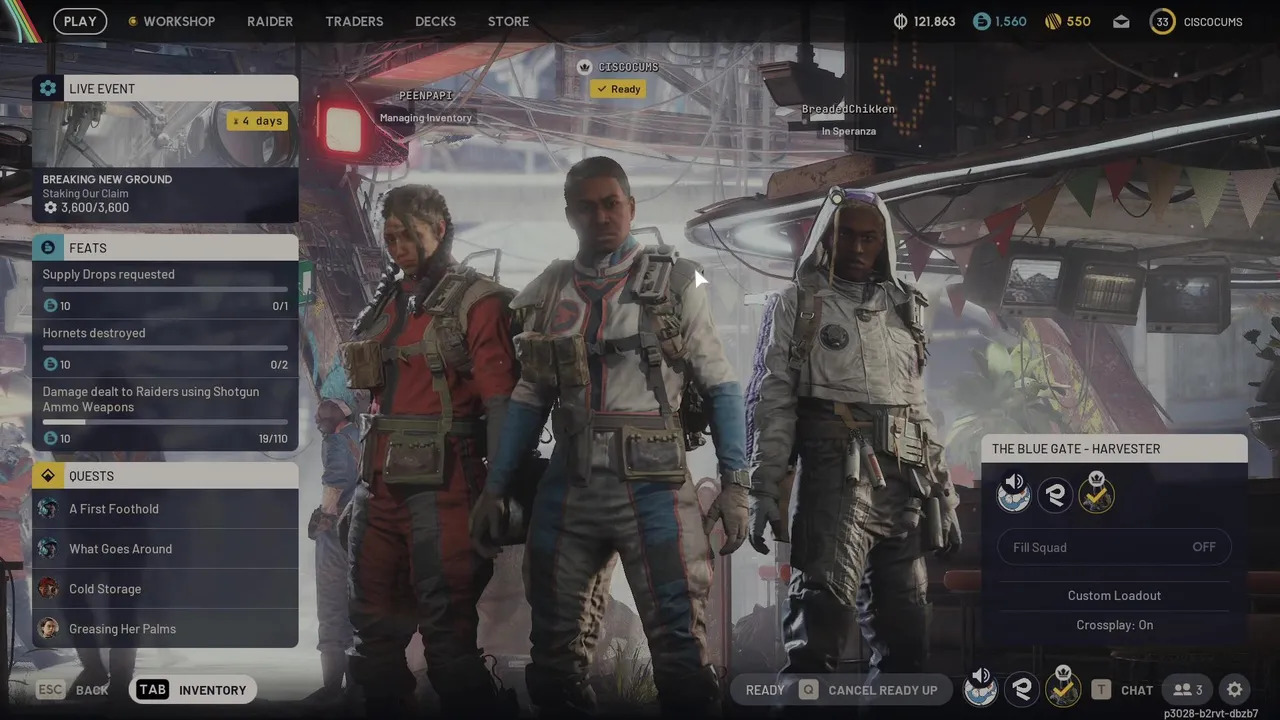This screenshot has width=1280, height=720.
Task: Click the Managing Inventory status text
Action: tap(425, 118)
